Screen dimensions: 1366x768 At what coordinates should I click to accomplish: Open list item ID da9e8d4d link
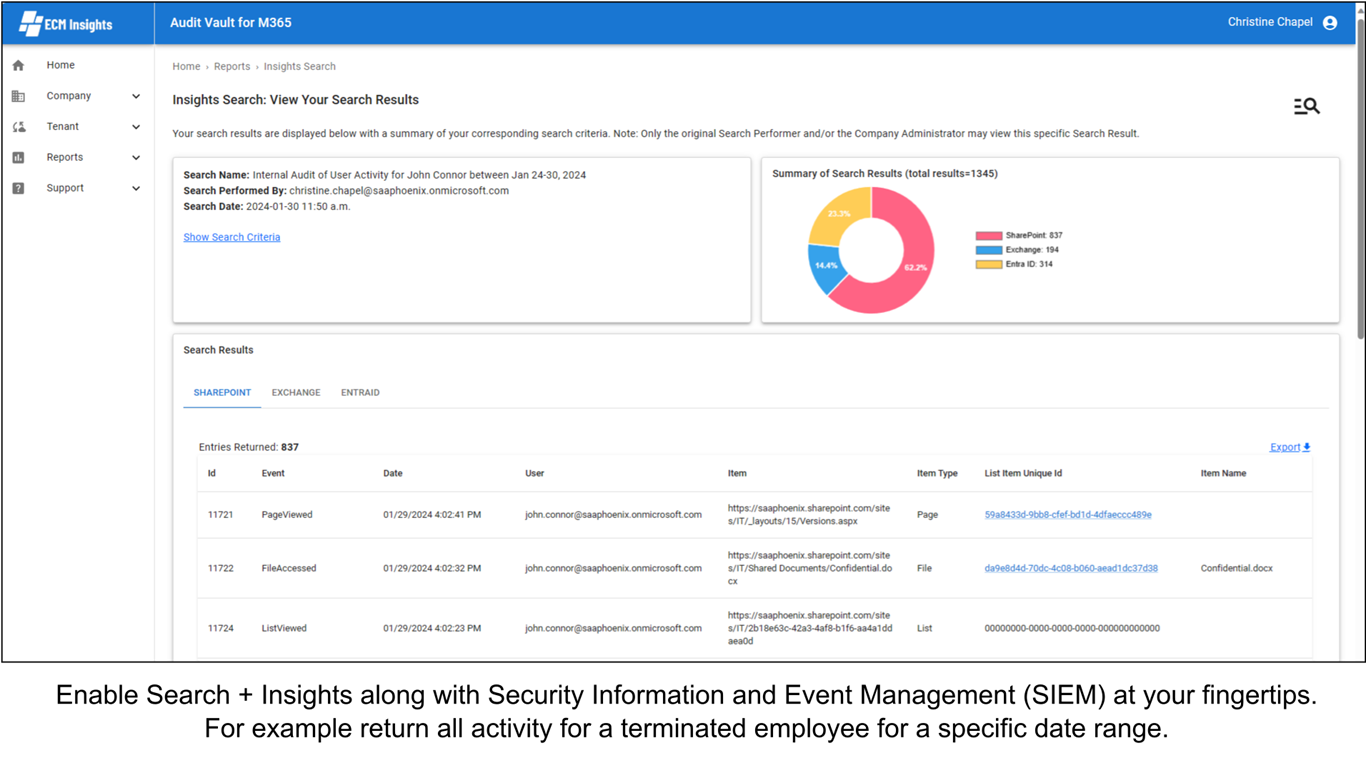click(x=1071, y=568)
